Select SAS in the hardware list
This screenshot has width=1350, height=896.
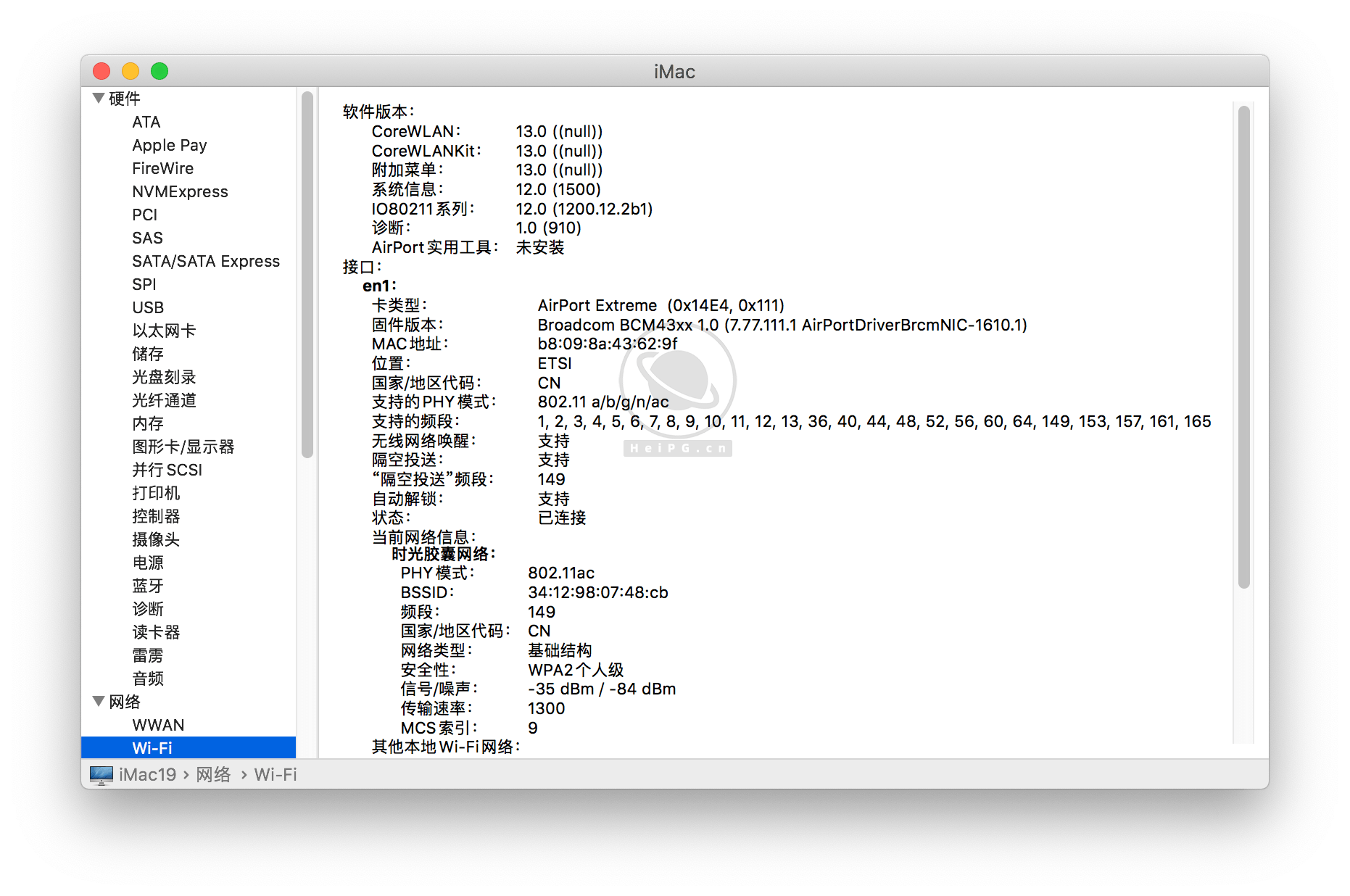coord(147,238)
